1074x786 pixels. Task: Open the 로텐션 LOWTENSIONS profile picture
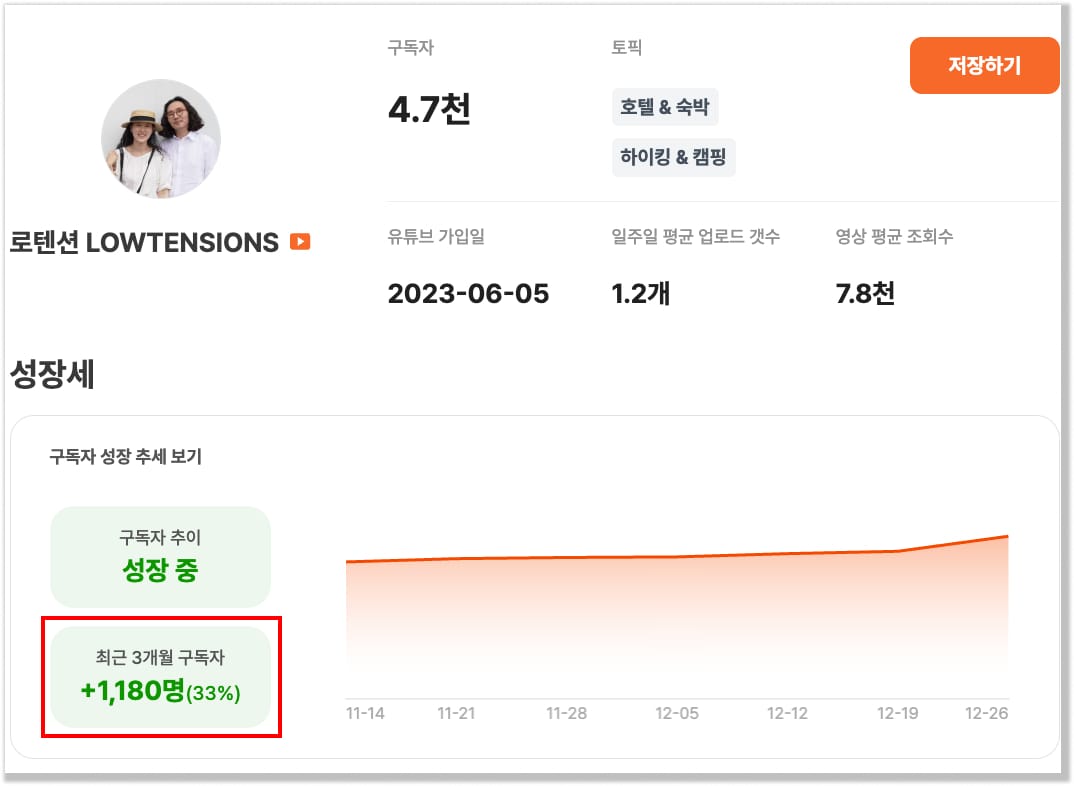coord(161,139)
